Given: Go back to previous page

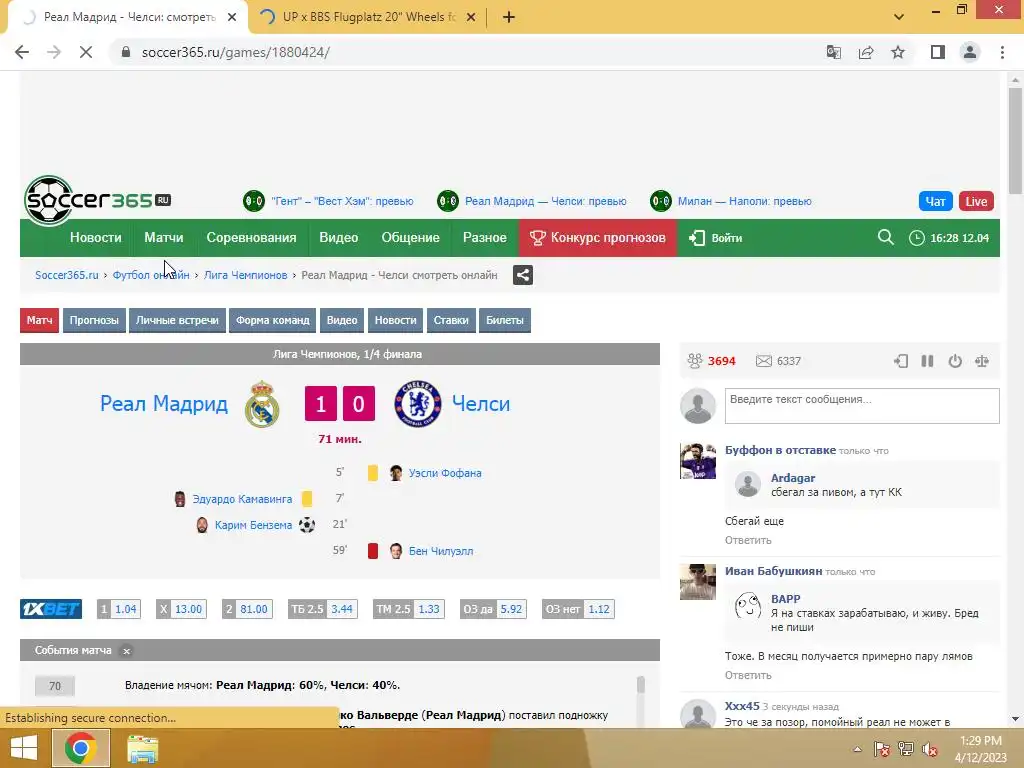Looking at the screenshot, I should click(22, 52).
